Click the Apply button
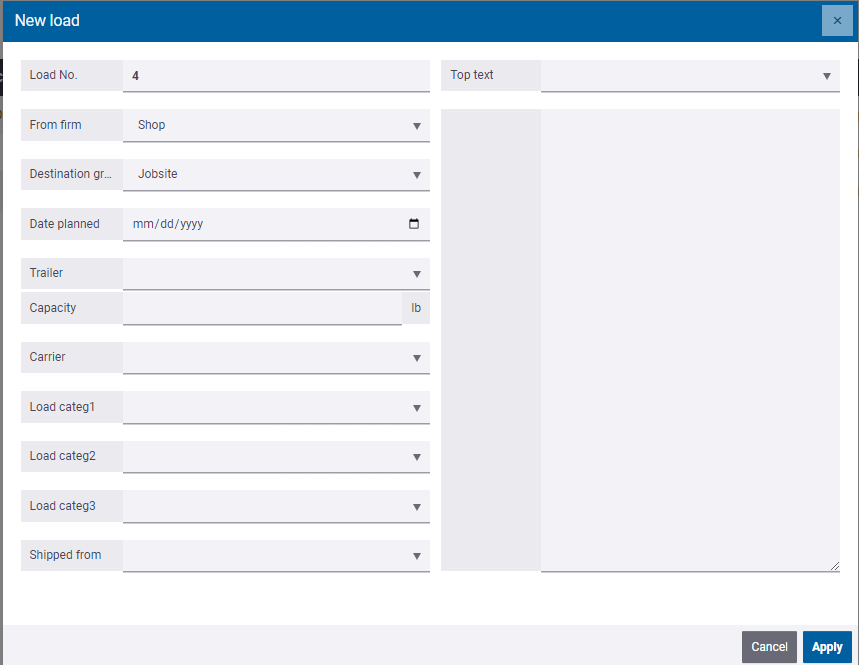859x665 pixels. [827, 647]
